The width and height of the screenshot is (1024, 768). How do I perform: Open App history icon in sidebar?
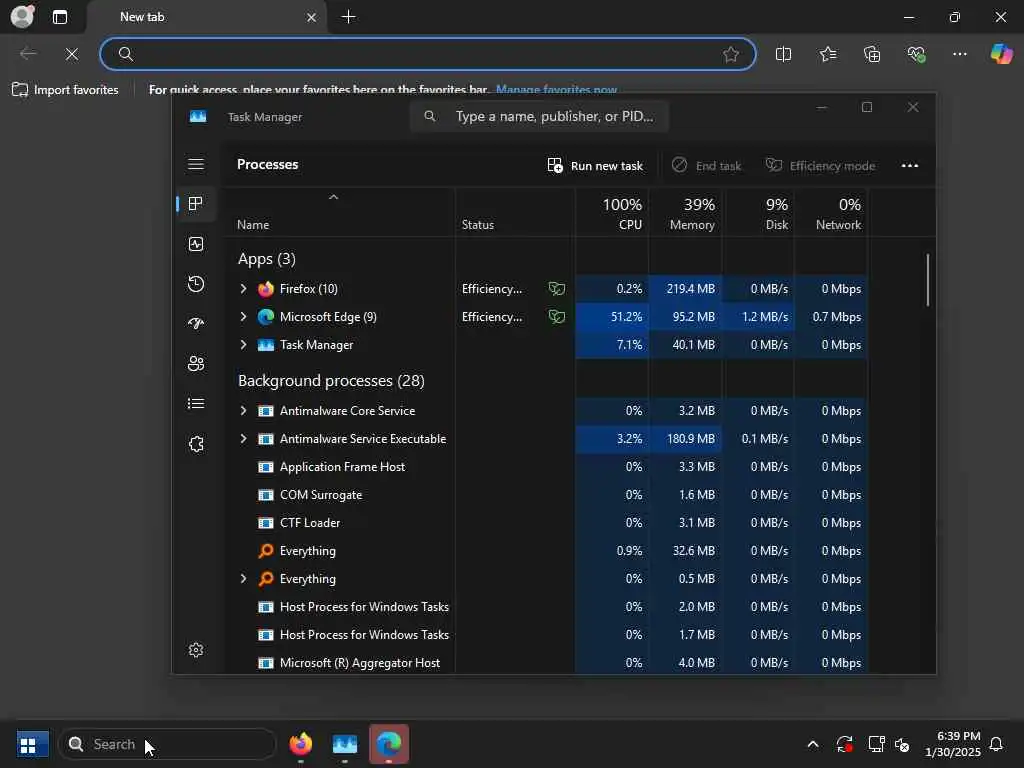[196, 284]
